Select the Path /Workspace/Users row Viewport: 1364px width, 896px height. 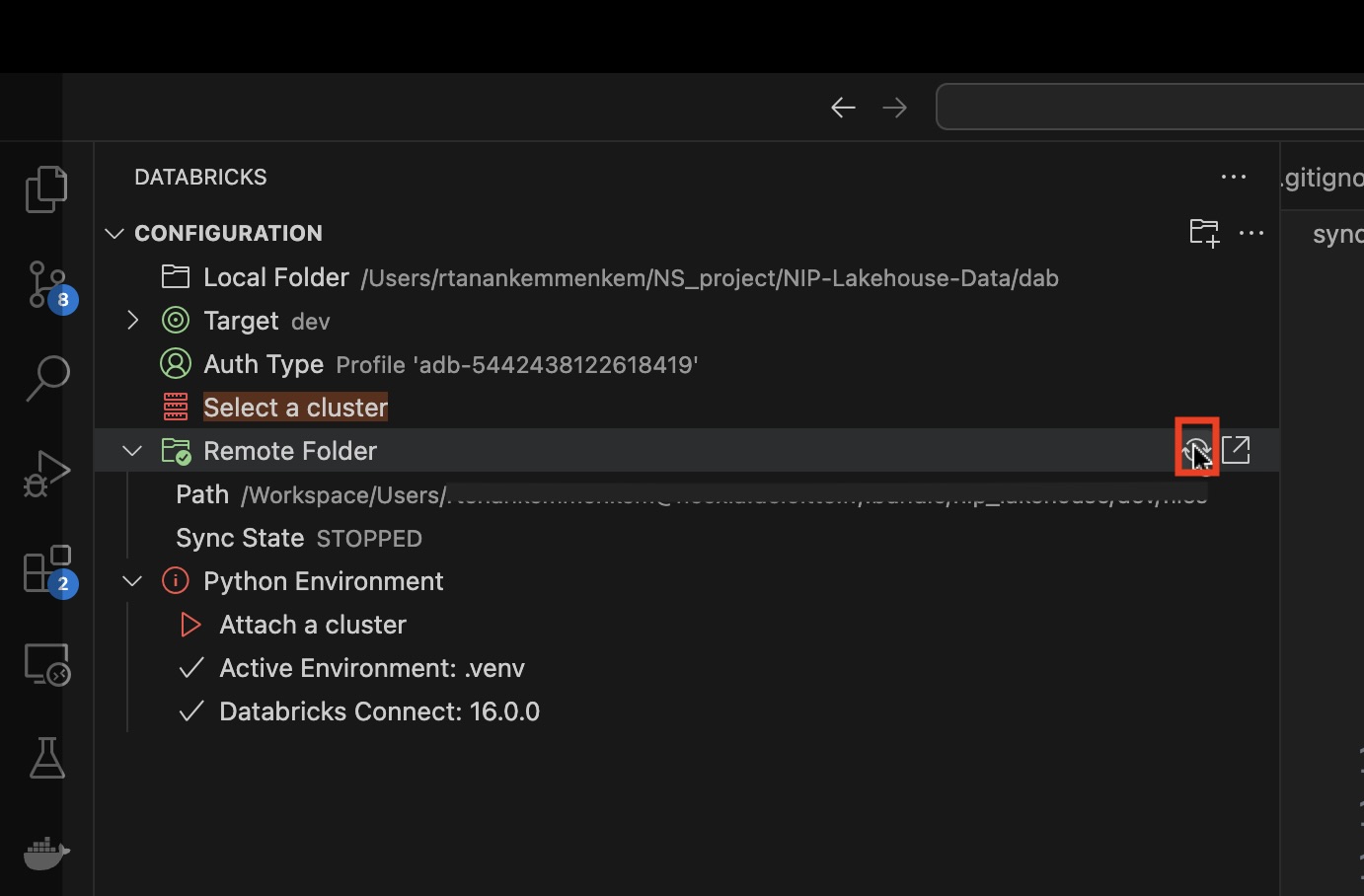pos(687,494)
